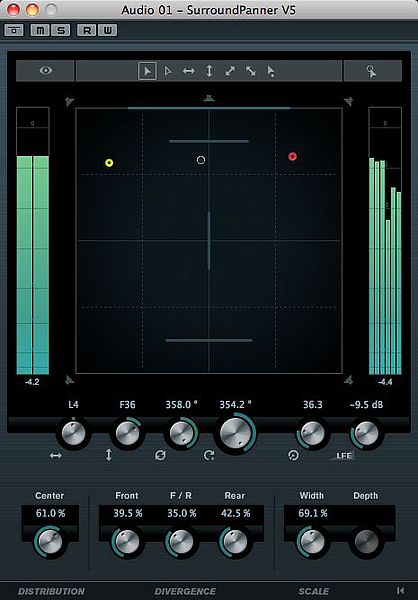The width and height of the screenshot is (418, 600).
Task: Click the SCALE section label
Action: pyautogui.click(x=314, y=591)
